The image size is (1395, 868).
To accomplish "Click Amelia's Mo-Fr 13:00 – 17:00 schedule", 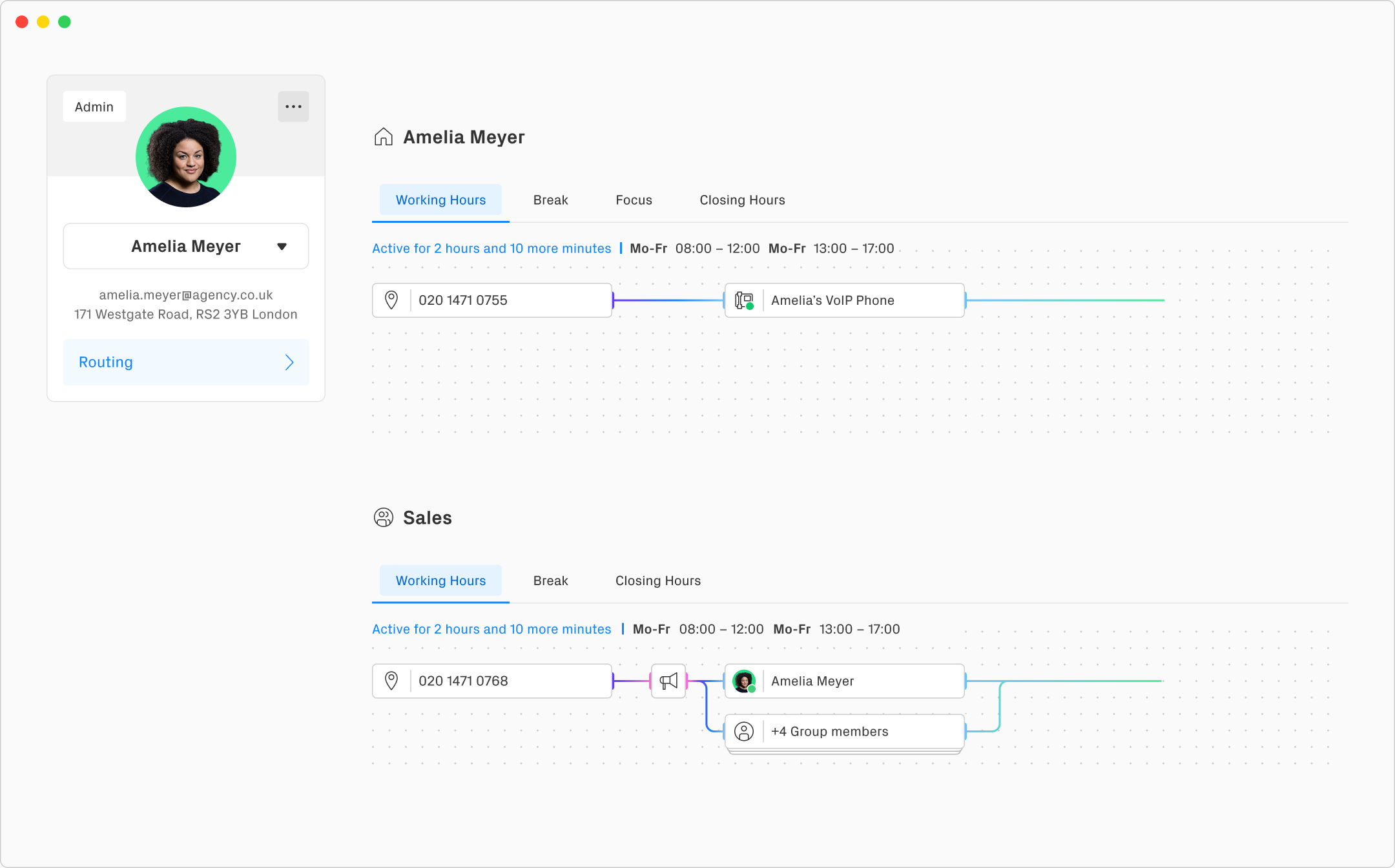I will point(831,249).
